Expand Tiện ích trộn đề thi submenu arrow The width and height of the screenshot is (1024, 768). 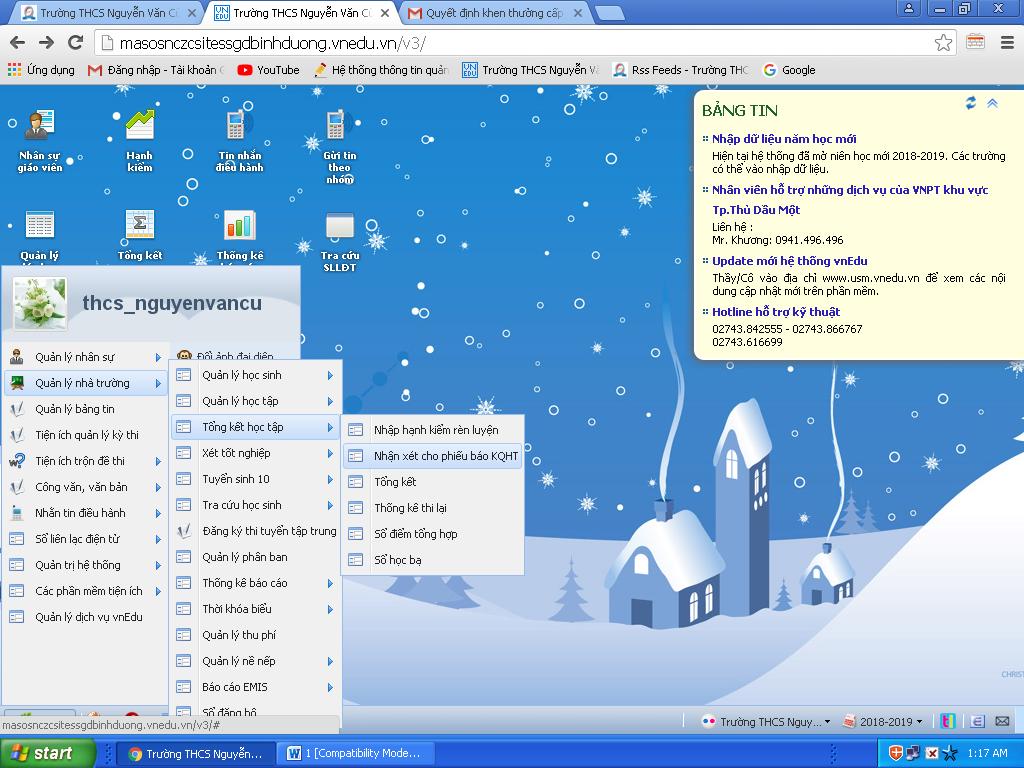(158, 461)
